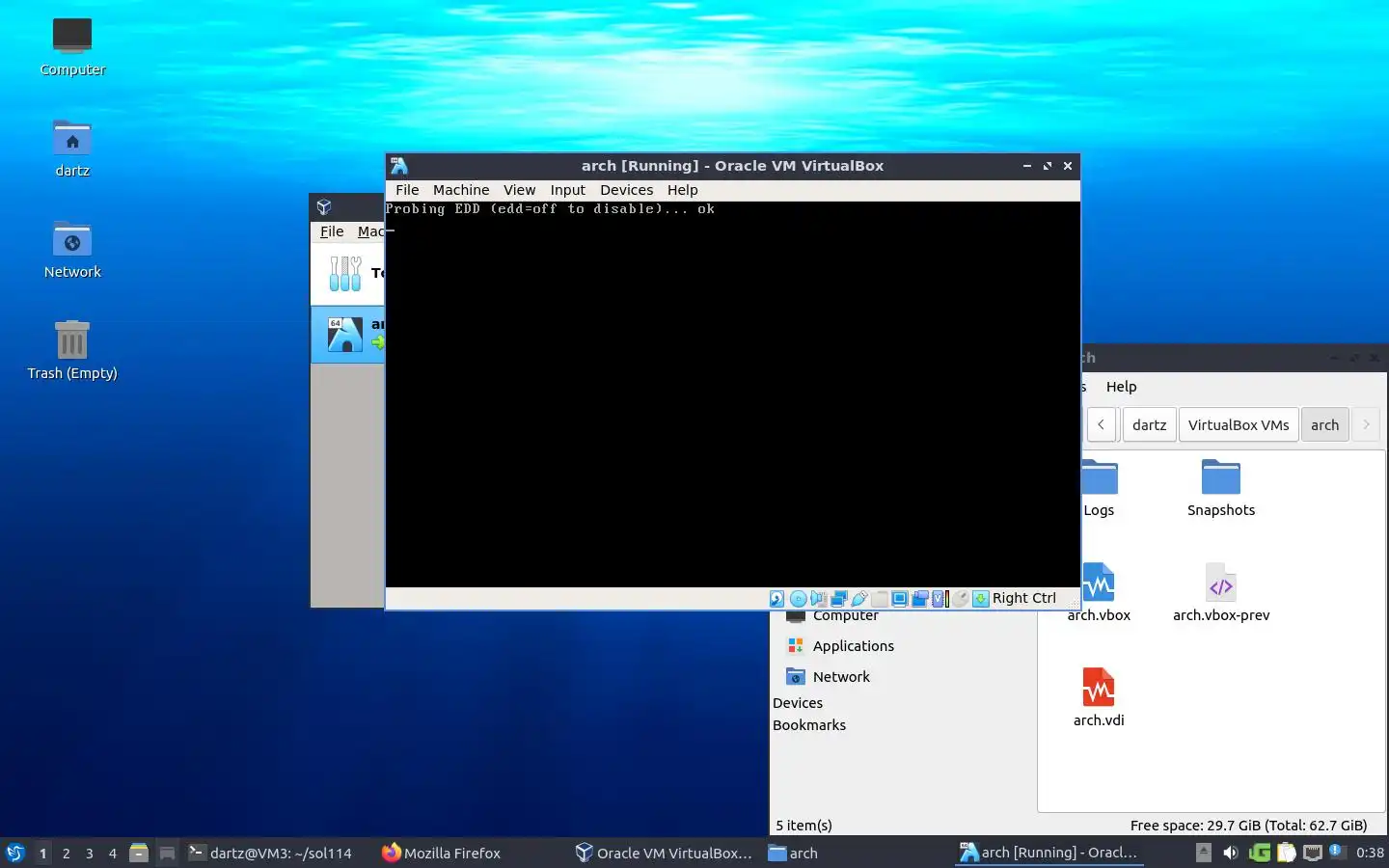The image size is (1389, 868).
Task: Click the recording indicator in VM status bar
Action: (x=920, y=598)
